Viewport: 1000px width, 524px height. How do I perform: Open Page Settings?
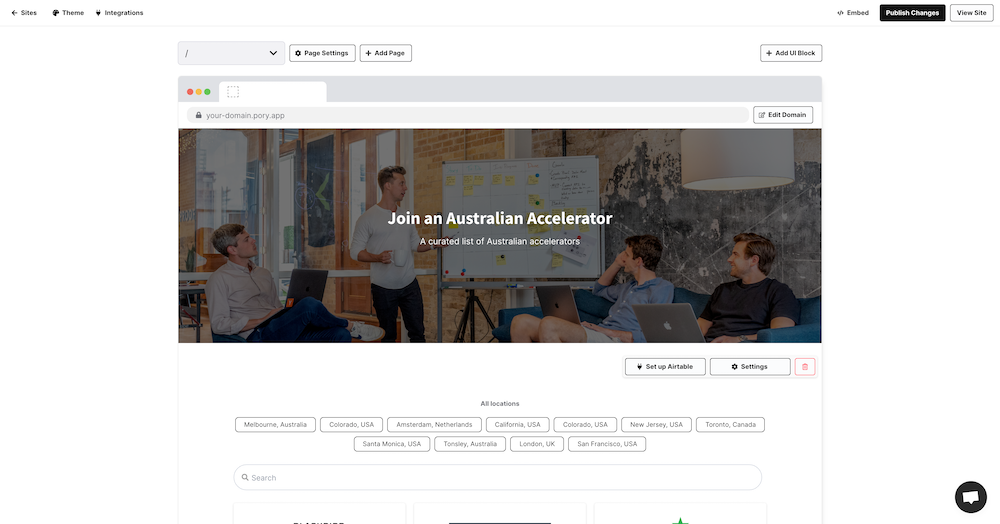(322, 53)
